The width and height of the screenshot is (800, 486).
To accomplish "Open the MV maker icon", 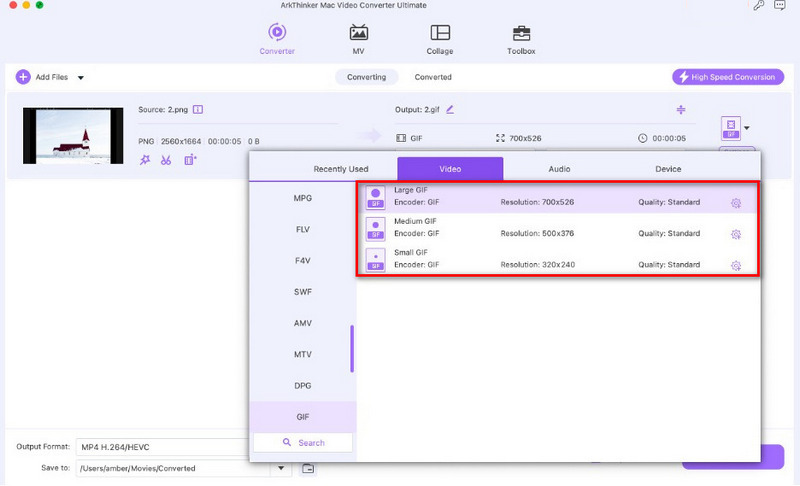I will 359,33.
